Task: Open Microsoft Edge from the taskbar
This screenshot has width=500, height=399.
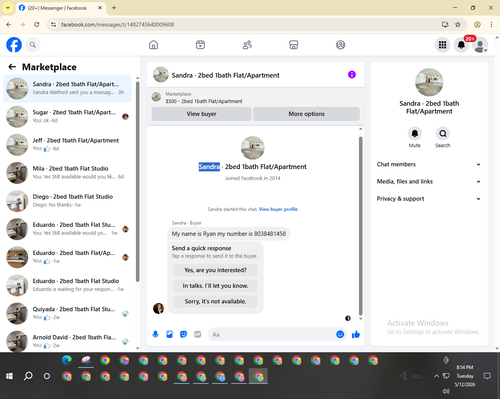Action: tap(67, 360)
